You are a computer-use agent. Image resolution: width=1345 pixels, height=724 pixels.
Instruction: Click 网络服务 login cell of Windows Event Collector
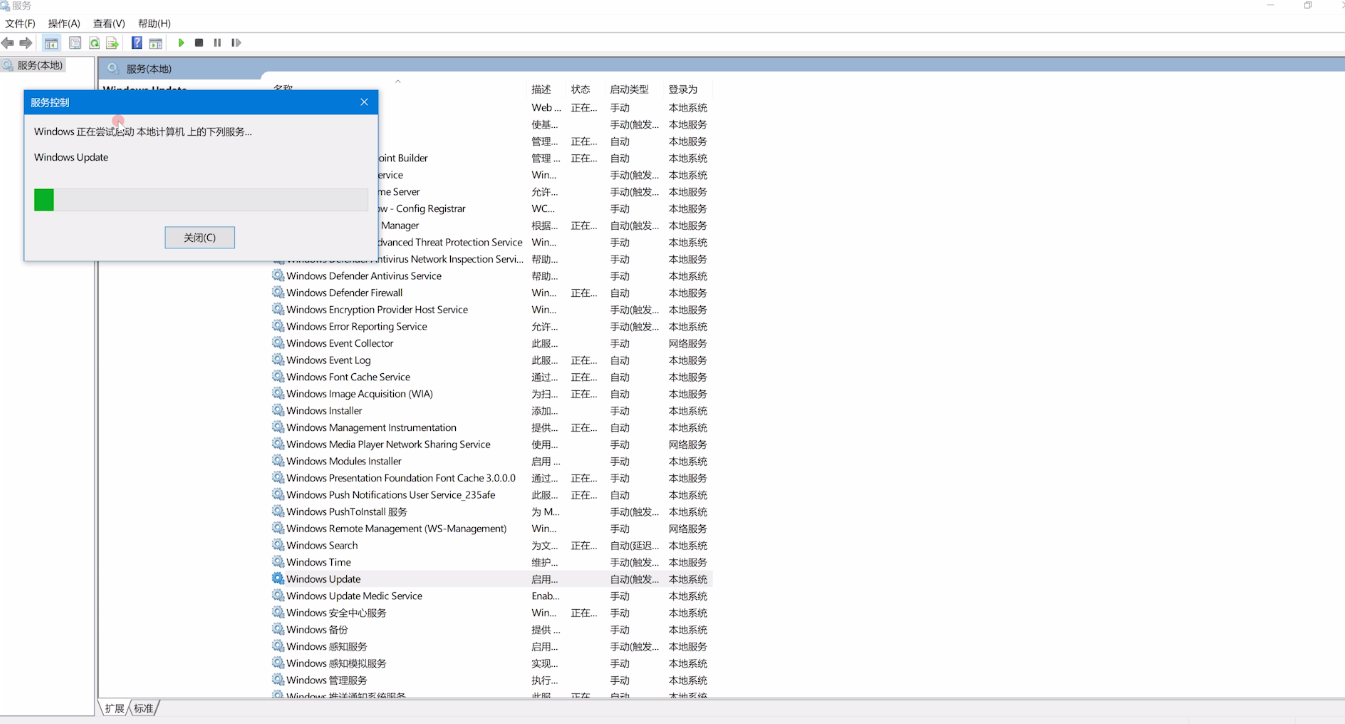[x=688, y=344]
